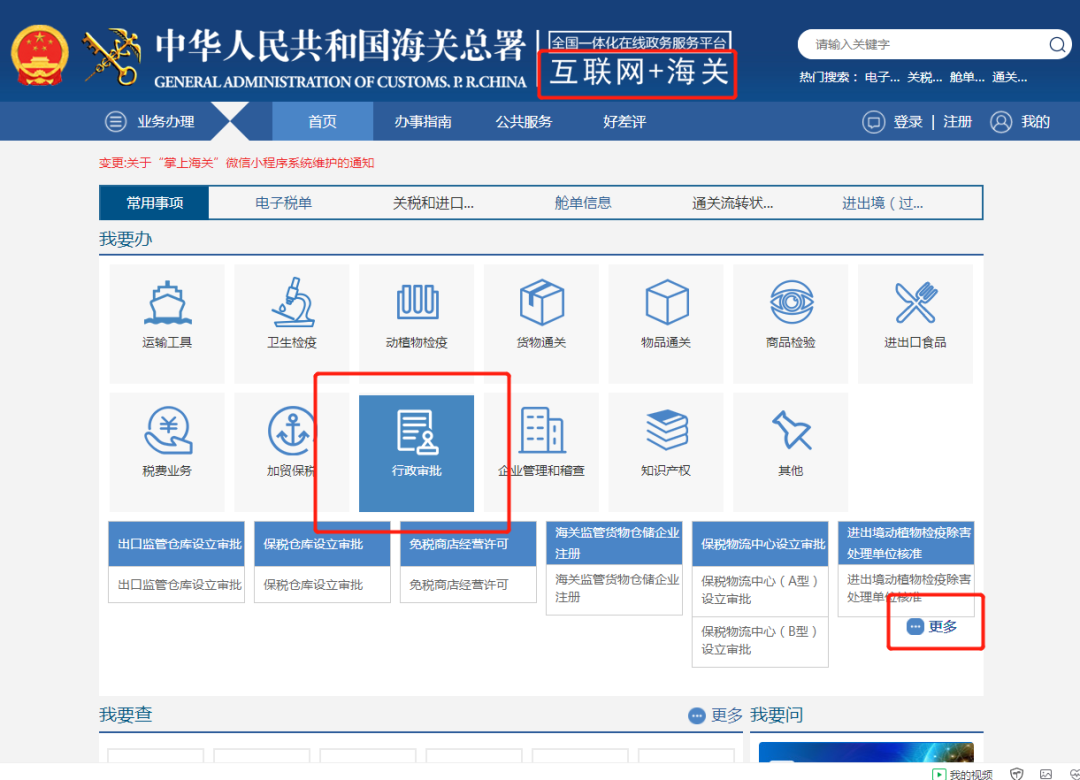Viewport: 1080px width, 780px height.
Task: Open the 货物通关 cargo clearance service
Action: 540,318
